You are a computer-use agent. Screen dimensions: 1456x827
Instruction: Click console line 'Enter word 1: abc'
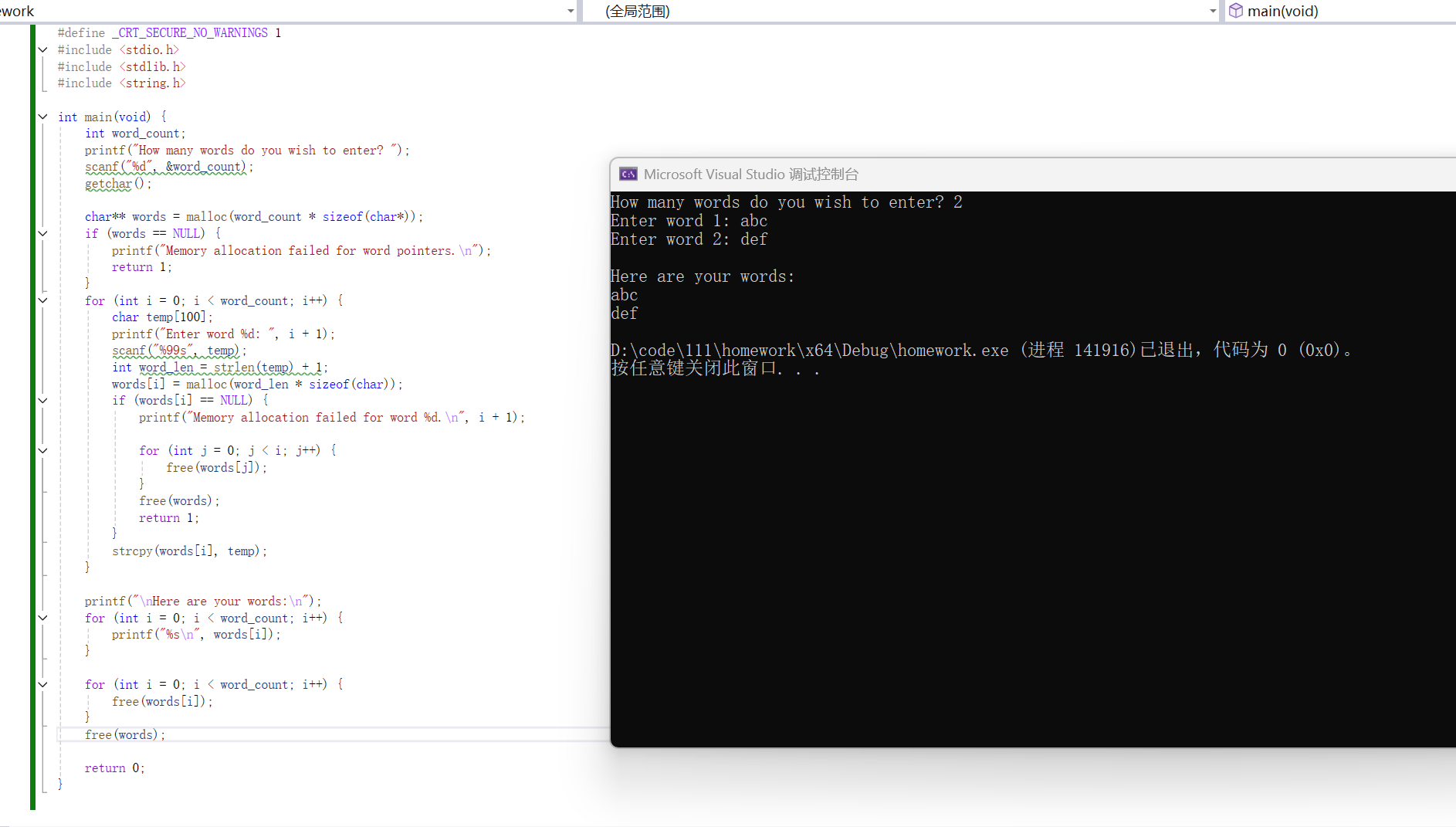pyautogui.click(x=689, y=221)
